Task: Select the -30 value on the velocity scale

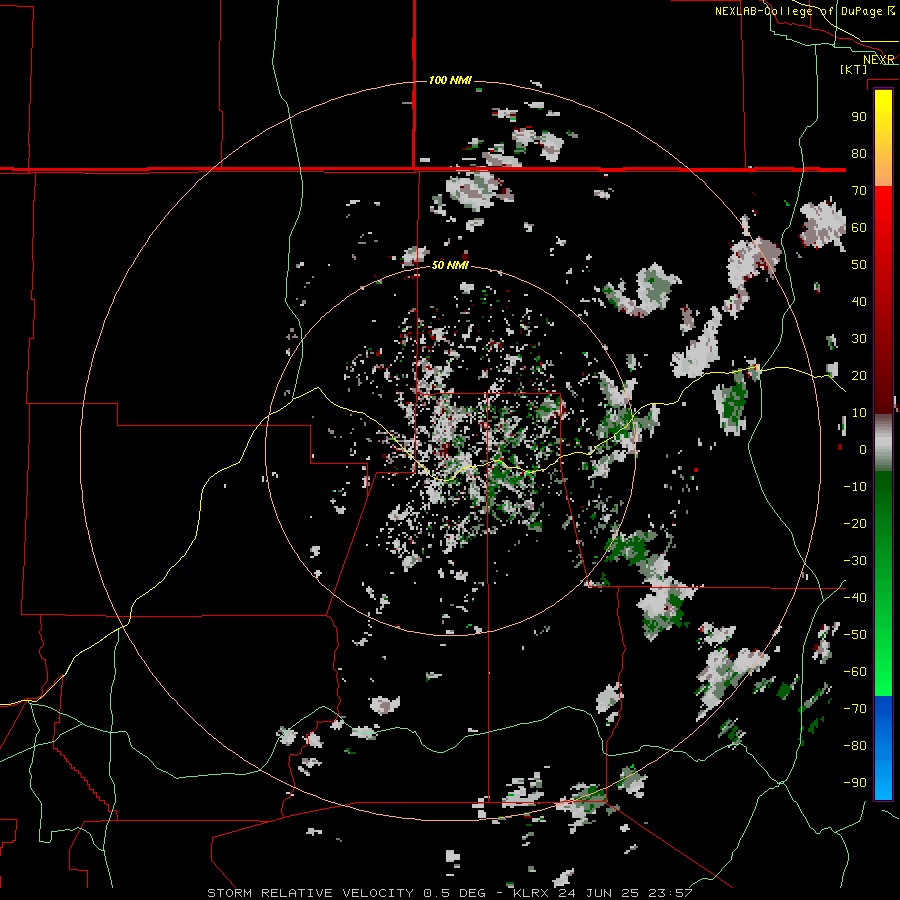Action: (x=855, y=561)
